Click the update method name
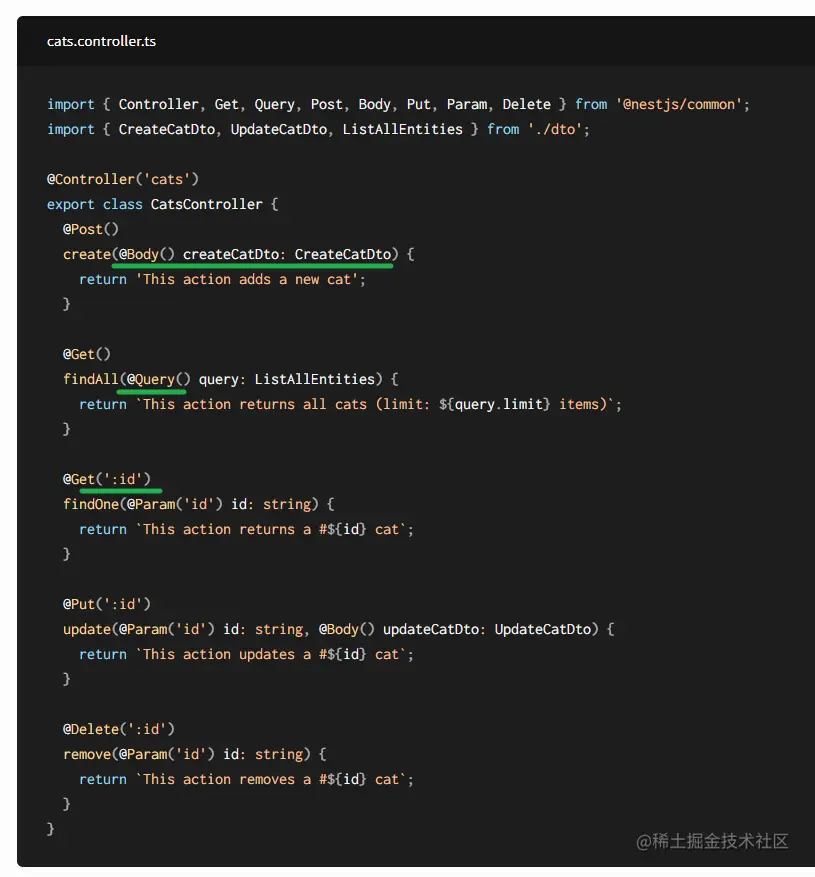Viewport: 815px width, 877px height. click(x=87, y=630)
